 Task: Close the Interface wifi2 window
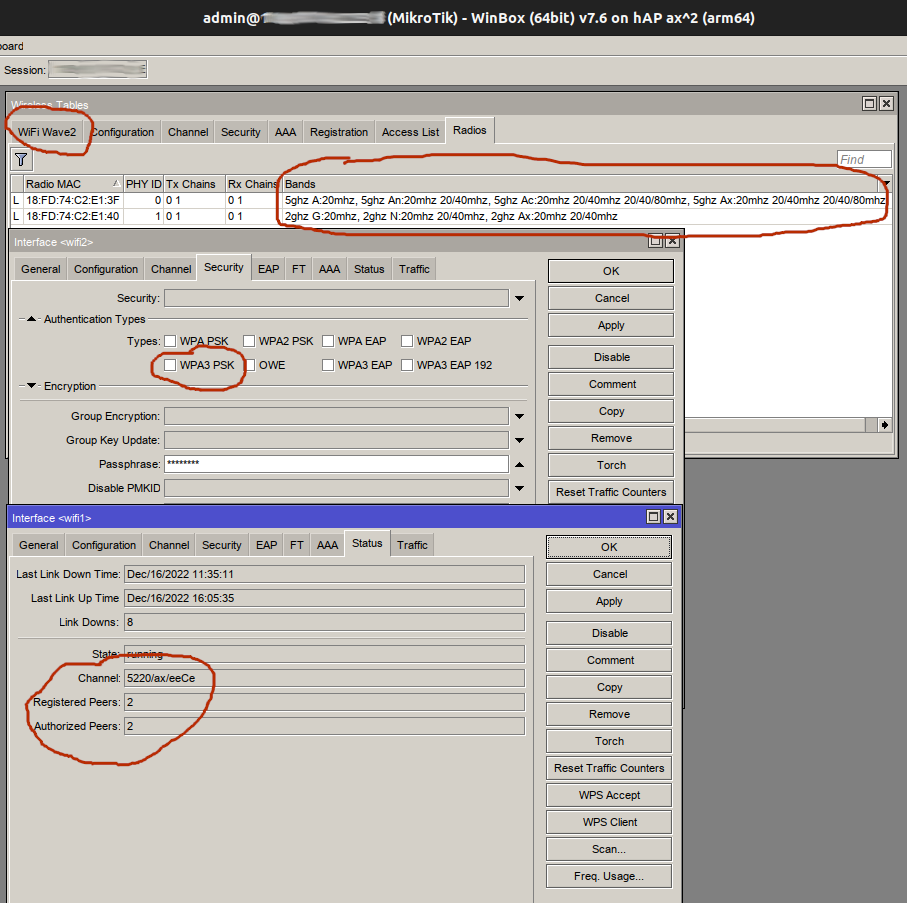(x=672, y=241)
